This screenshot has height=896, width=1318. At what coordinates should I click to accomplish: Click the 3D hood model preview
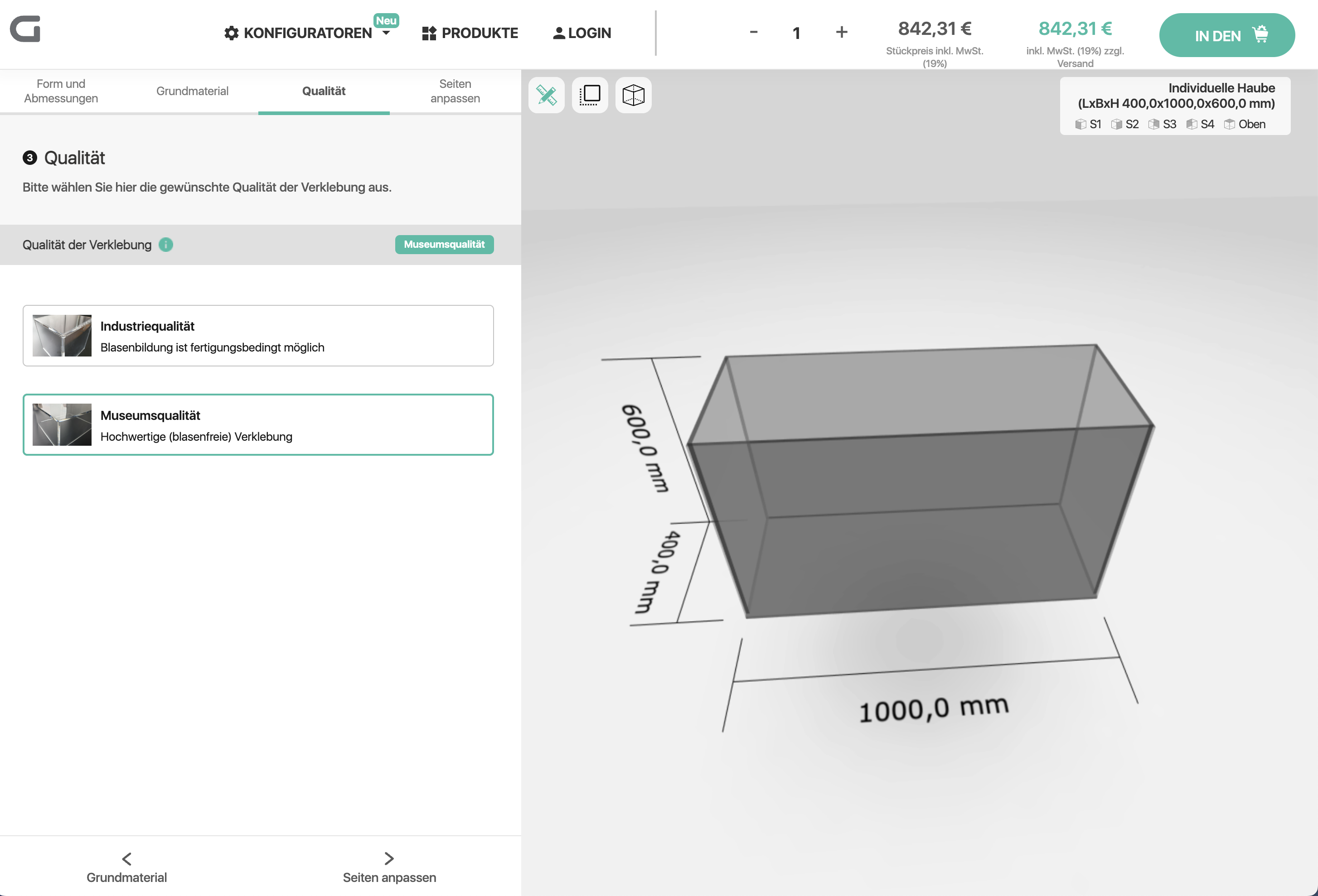pos(921,481)
